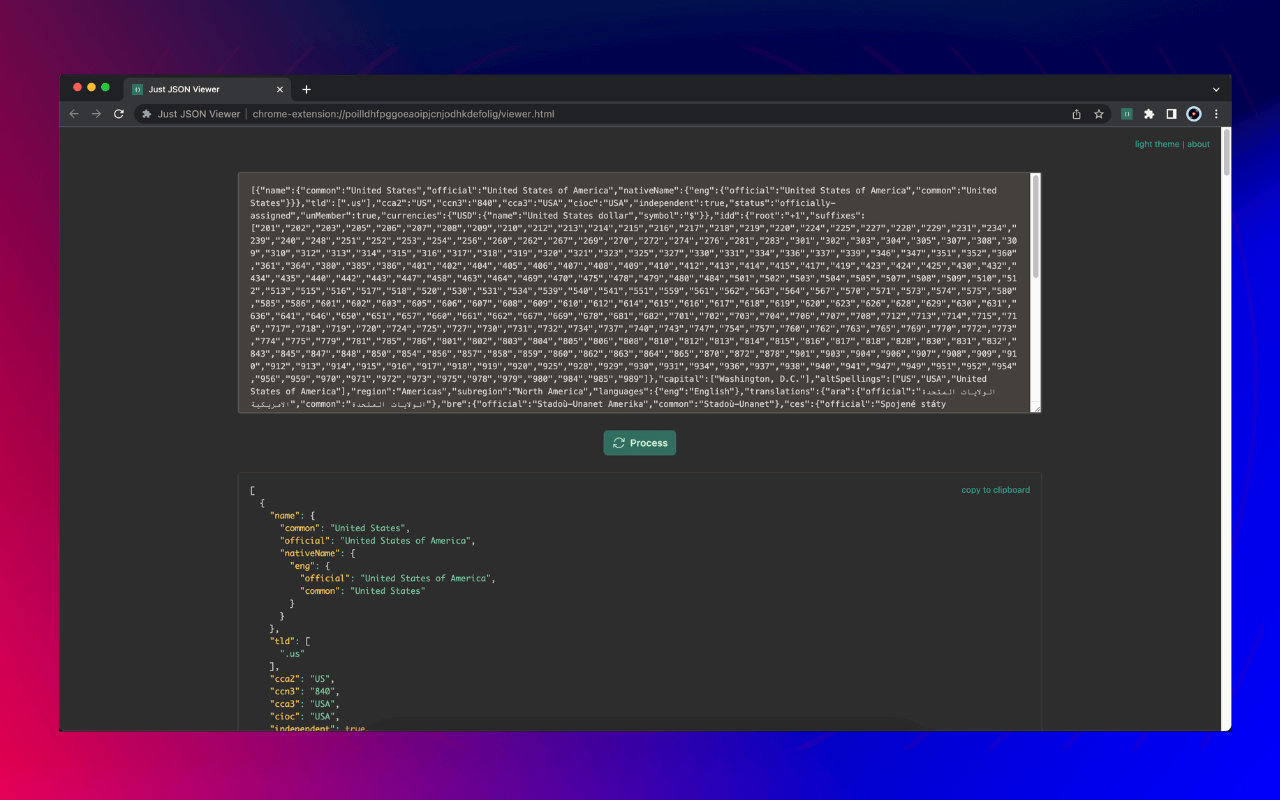Click the forward navigation arrow
Viewport: 1280px width, 800px height.
[96, 113]
